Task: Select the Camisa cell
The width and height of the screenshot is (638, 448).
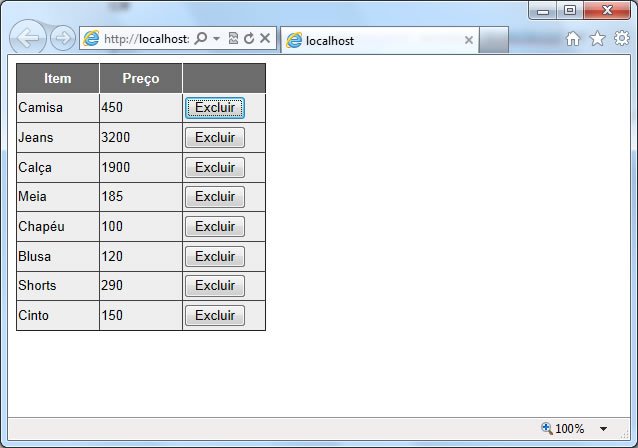Action: coord(58,108)
